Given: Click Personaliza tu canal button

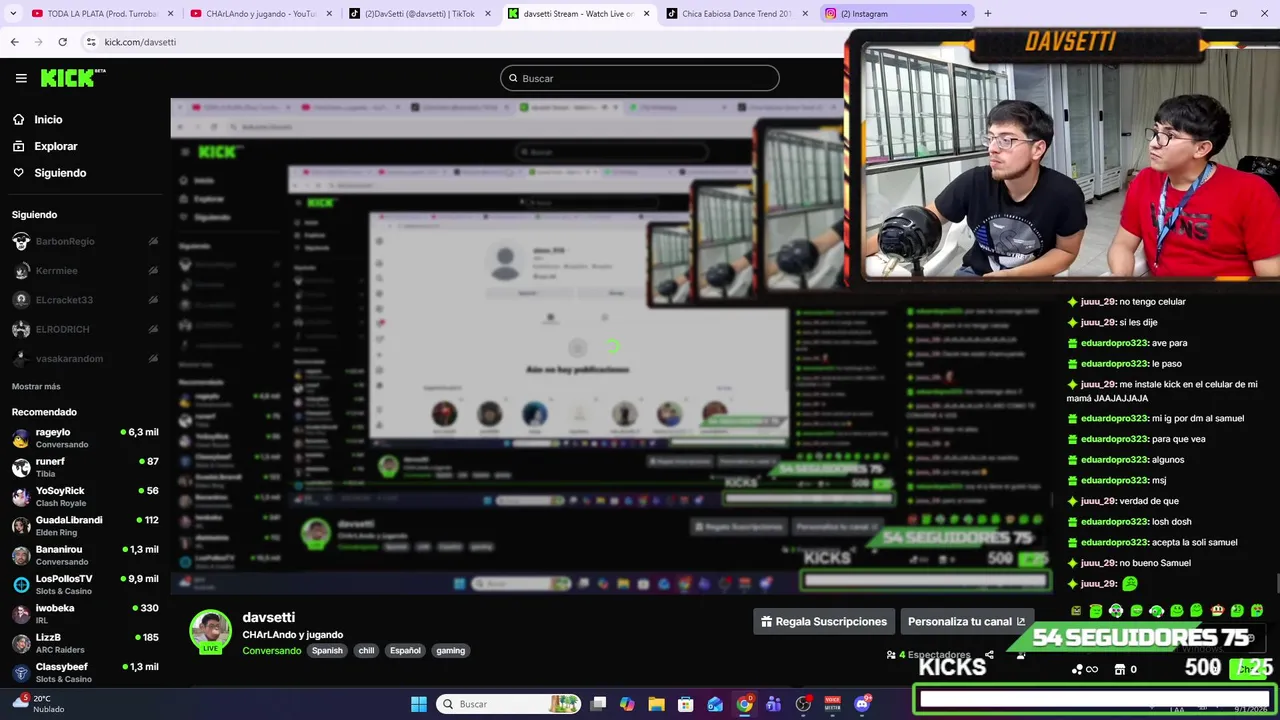Looking at the screenshot, I should pyautogui.click(x=966, y=621).
